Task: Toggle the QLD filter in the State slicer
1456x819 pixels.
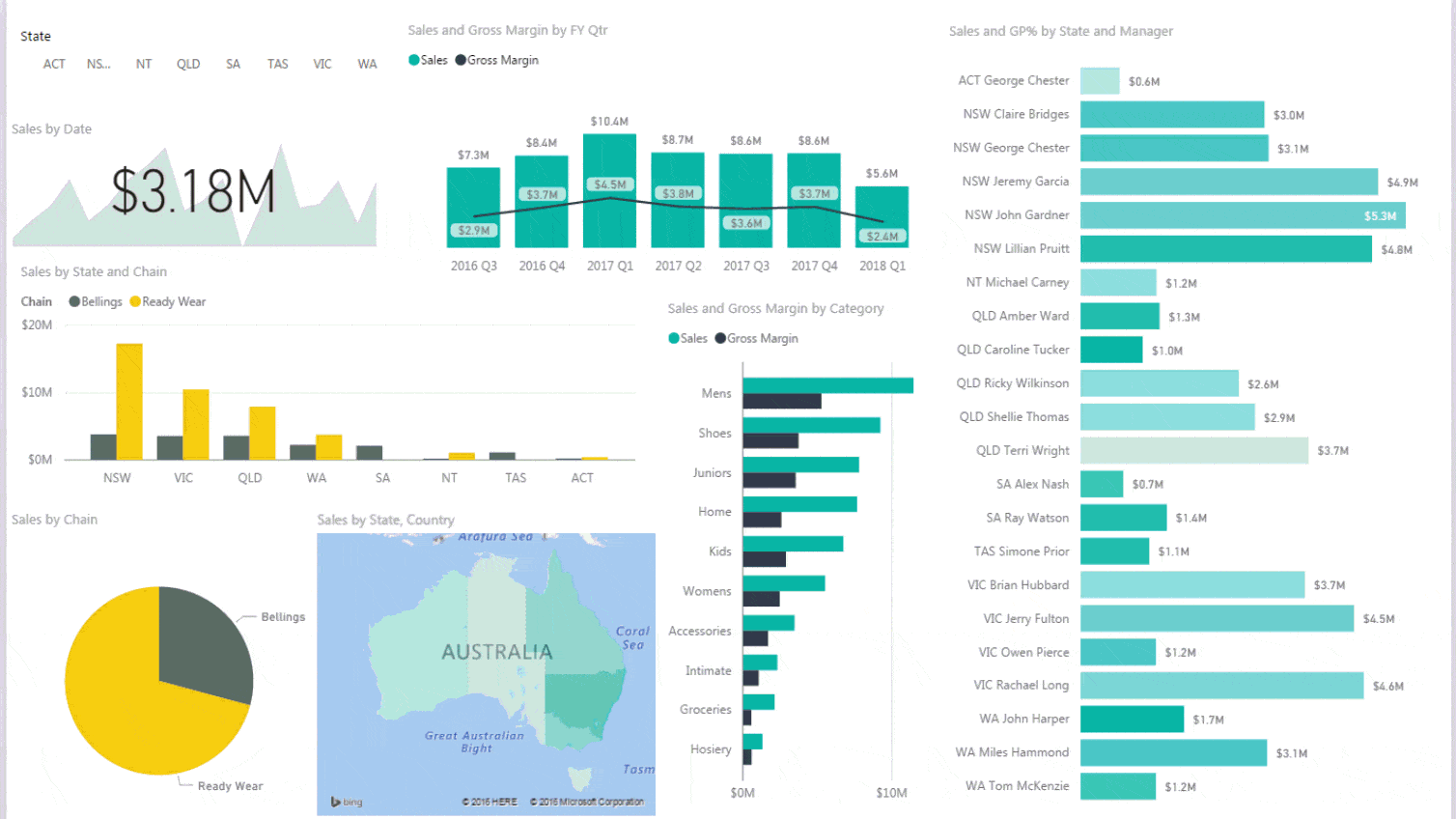Action: tap(188, 64)
